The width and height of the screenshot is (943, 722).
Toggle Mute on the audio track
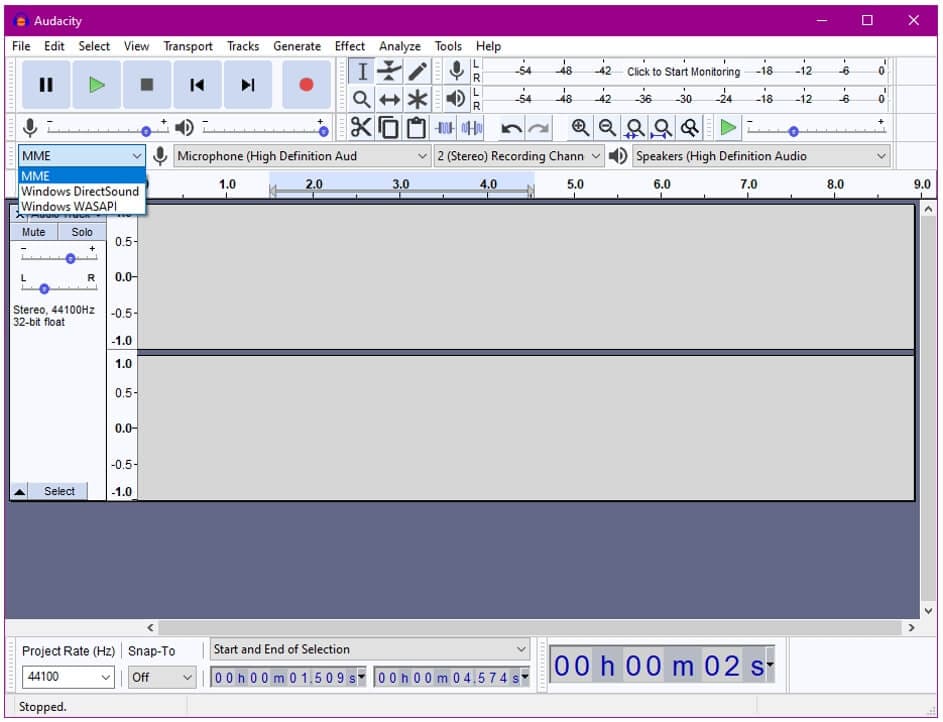[34, 232]
